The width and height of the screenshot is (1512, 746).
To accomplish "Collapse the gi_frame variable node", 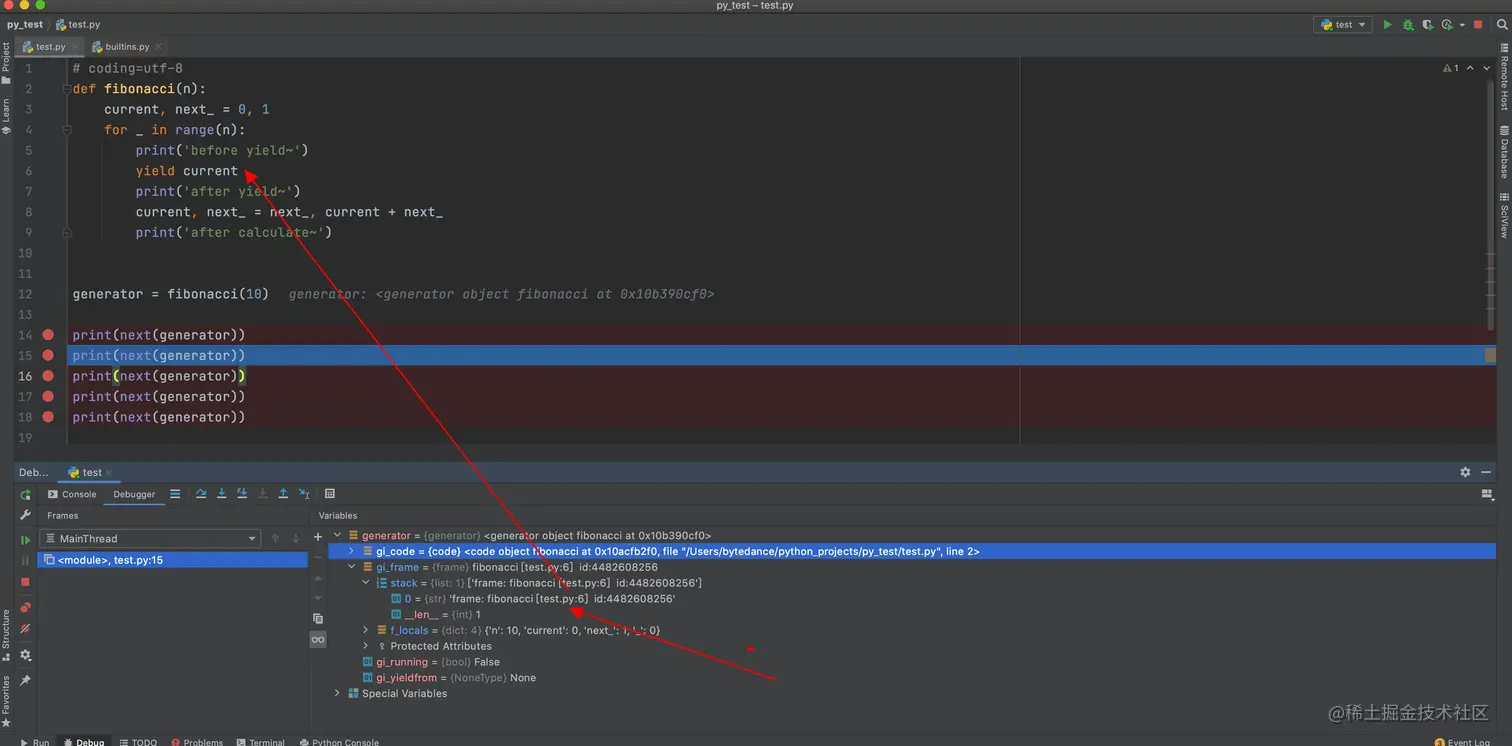I will [x=351, y=567].
